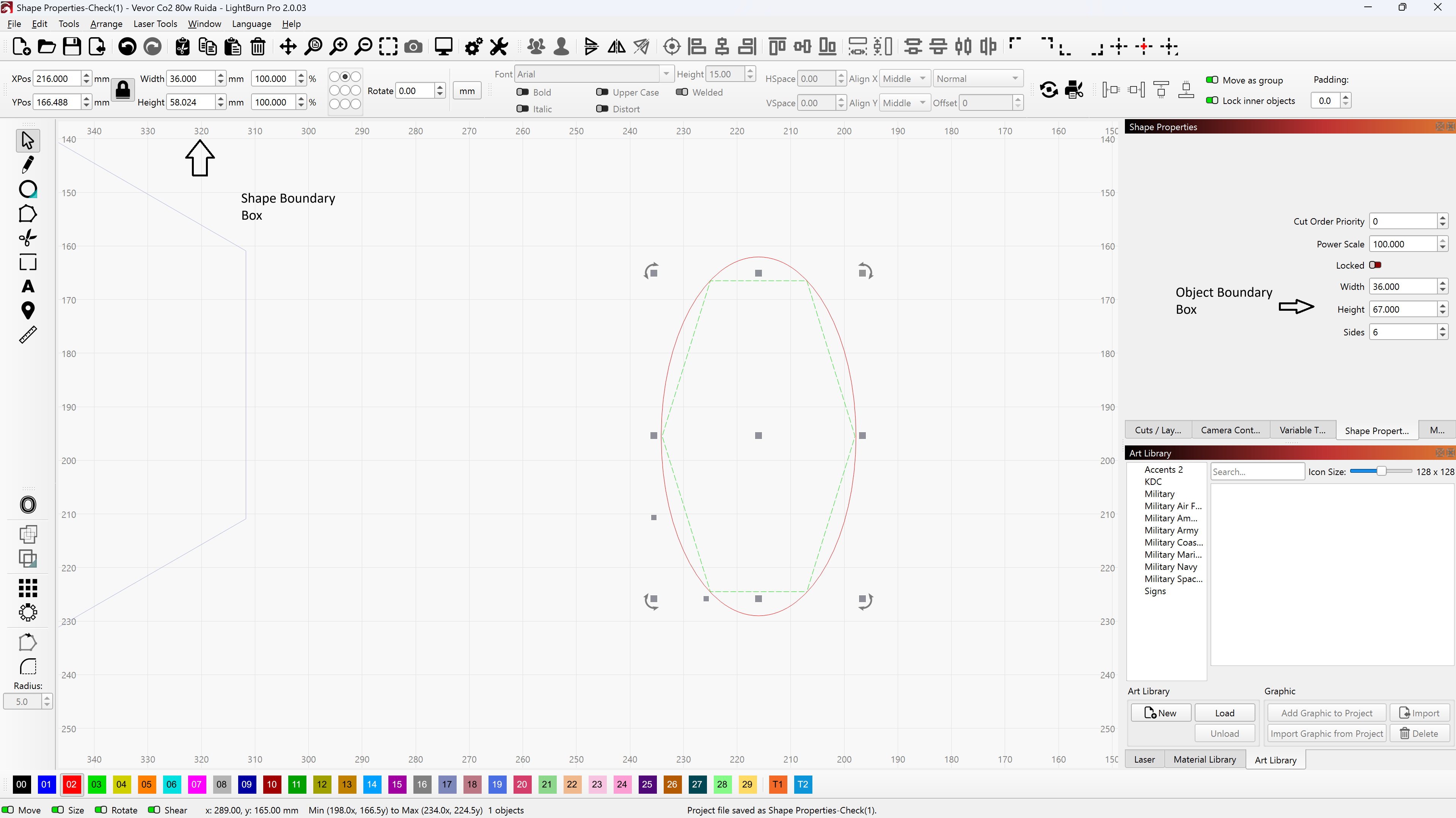Select the Measure ruler tool
The width and height of the screenshot is (1456, 818).
(x=27, y=335)
